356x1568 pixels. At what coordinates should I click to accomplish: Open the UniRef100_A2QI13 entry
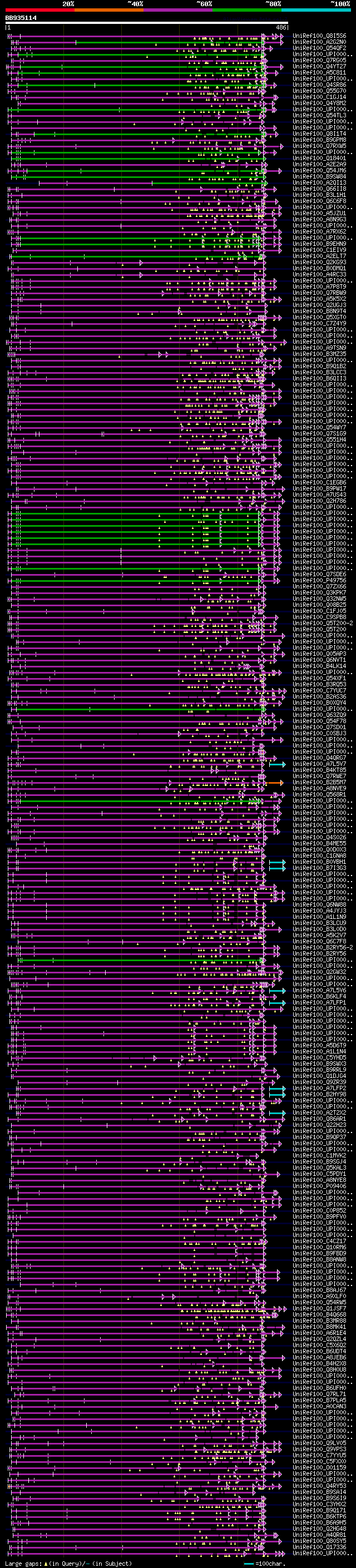(319, 182)
